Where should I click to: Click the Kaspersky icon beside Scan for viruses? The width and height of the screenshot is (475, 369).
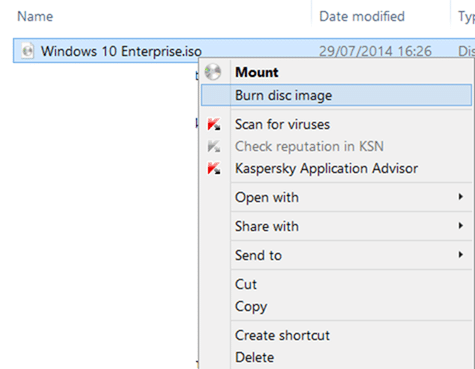pos(214,124)
